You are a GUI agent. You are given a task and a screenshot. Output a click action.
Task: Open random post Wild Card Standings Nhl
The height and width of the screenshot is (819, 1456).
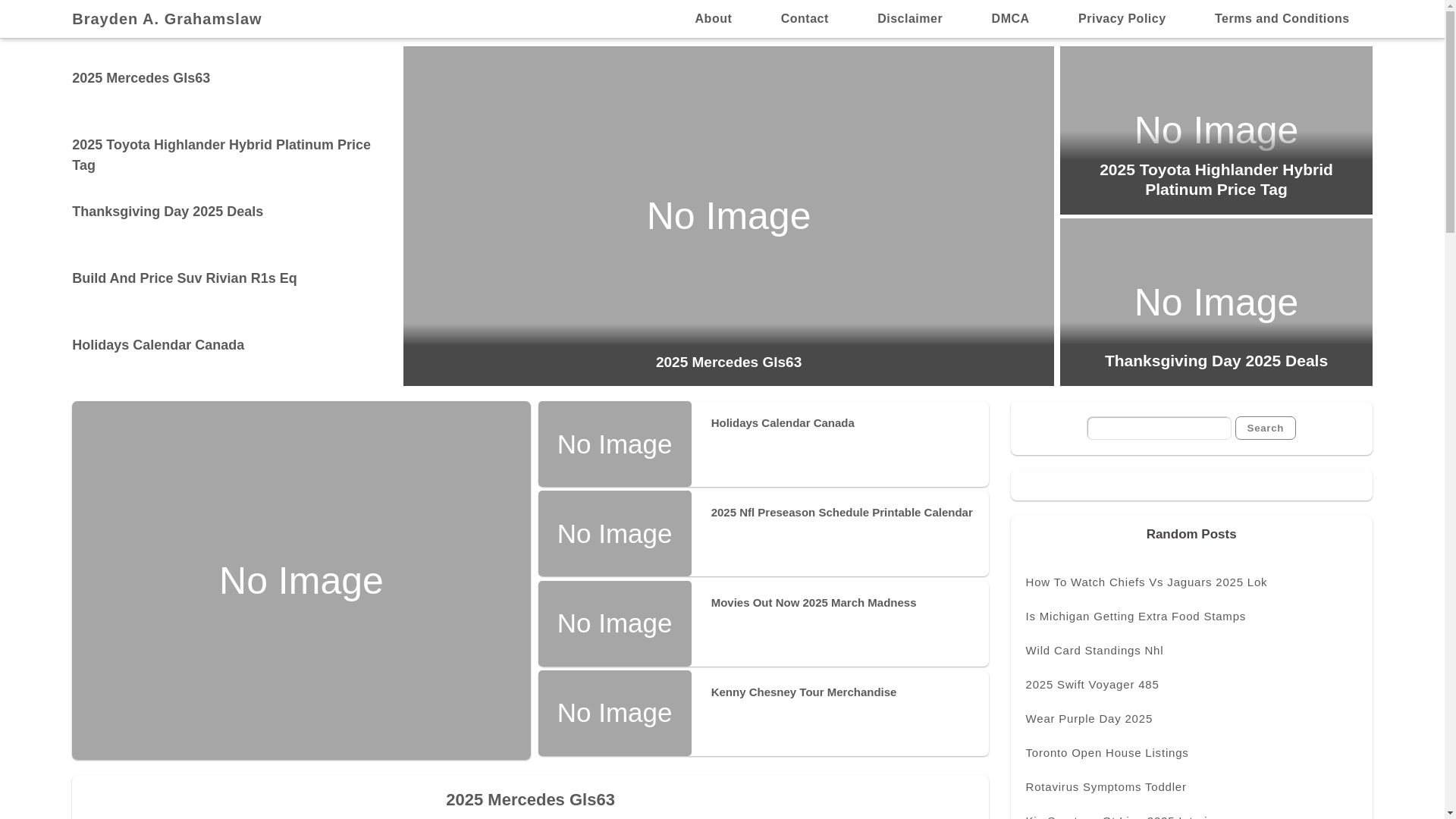tap(1094, 651)
